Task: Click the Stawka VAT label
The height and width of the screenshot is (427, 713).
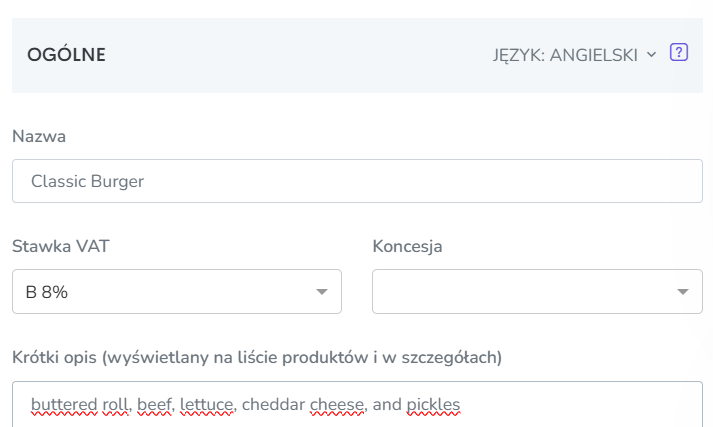Action: coord(60,246)
